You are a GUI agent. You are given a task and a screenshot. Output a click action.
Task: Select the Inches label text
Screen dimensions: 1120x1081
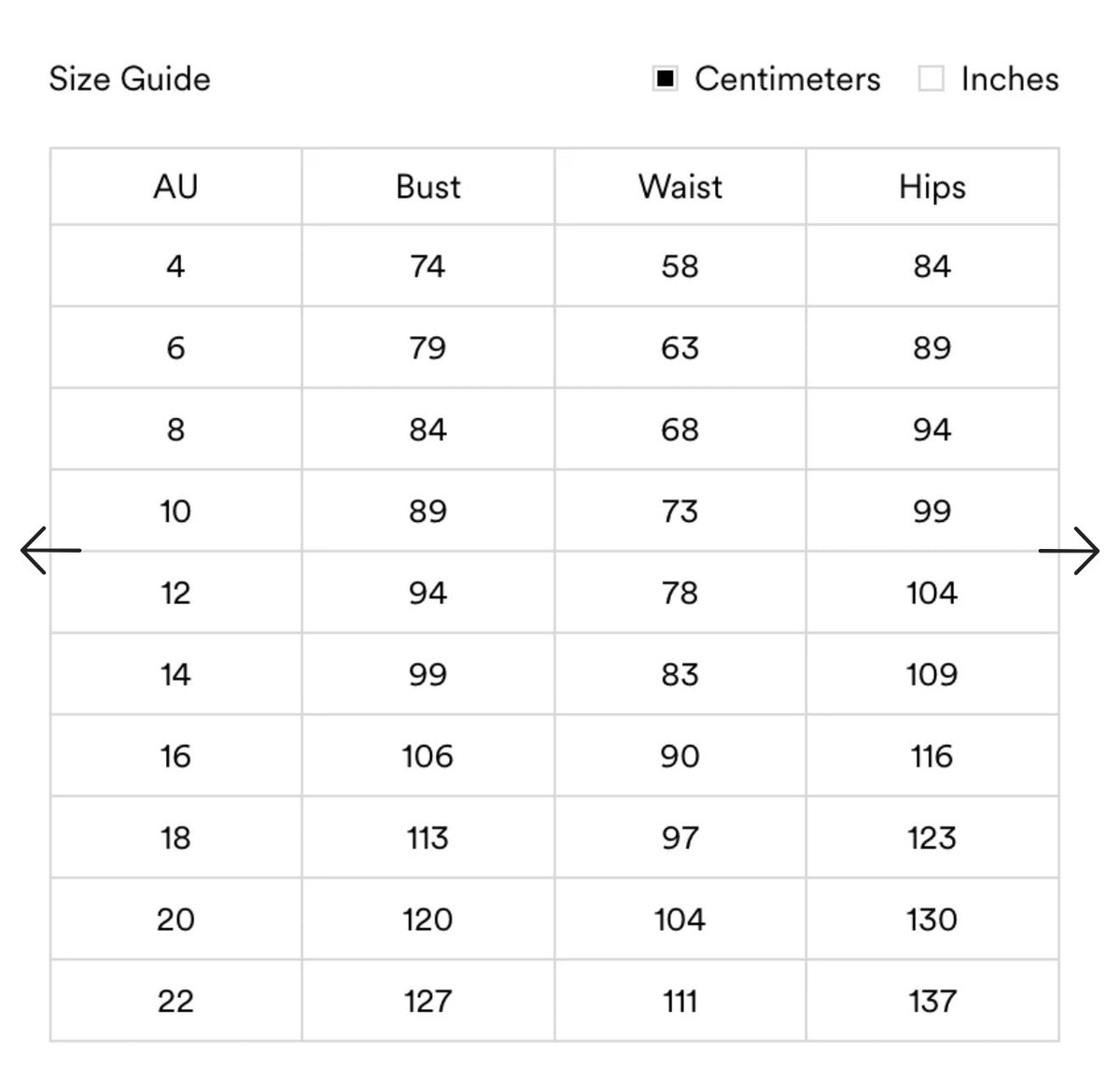click(x=1010, y=79)
